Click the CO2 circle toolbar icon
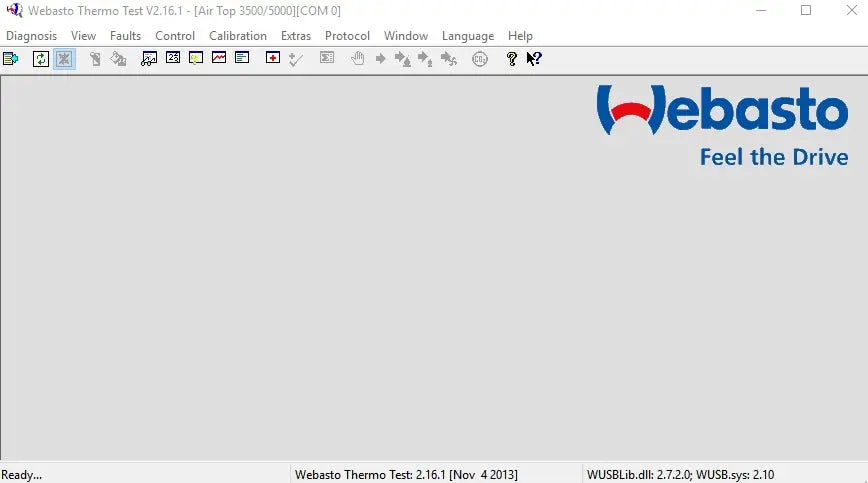Screen dimensions: 868x483 click(x=480, y=59)
